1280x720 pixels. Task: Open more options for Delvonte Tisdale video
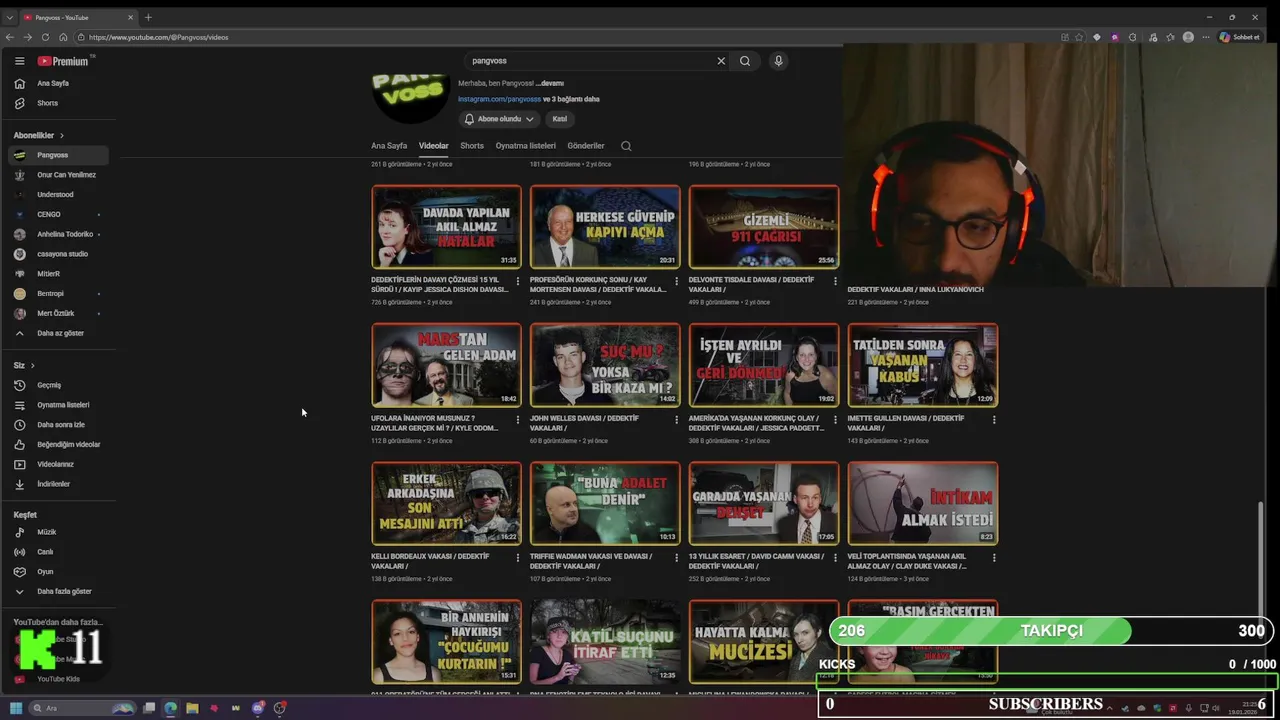coord(835,282)
